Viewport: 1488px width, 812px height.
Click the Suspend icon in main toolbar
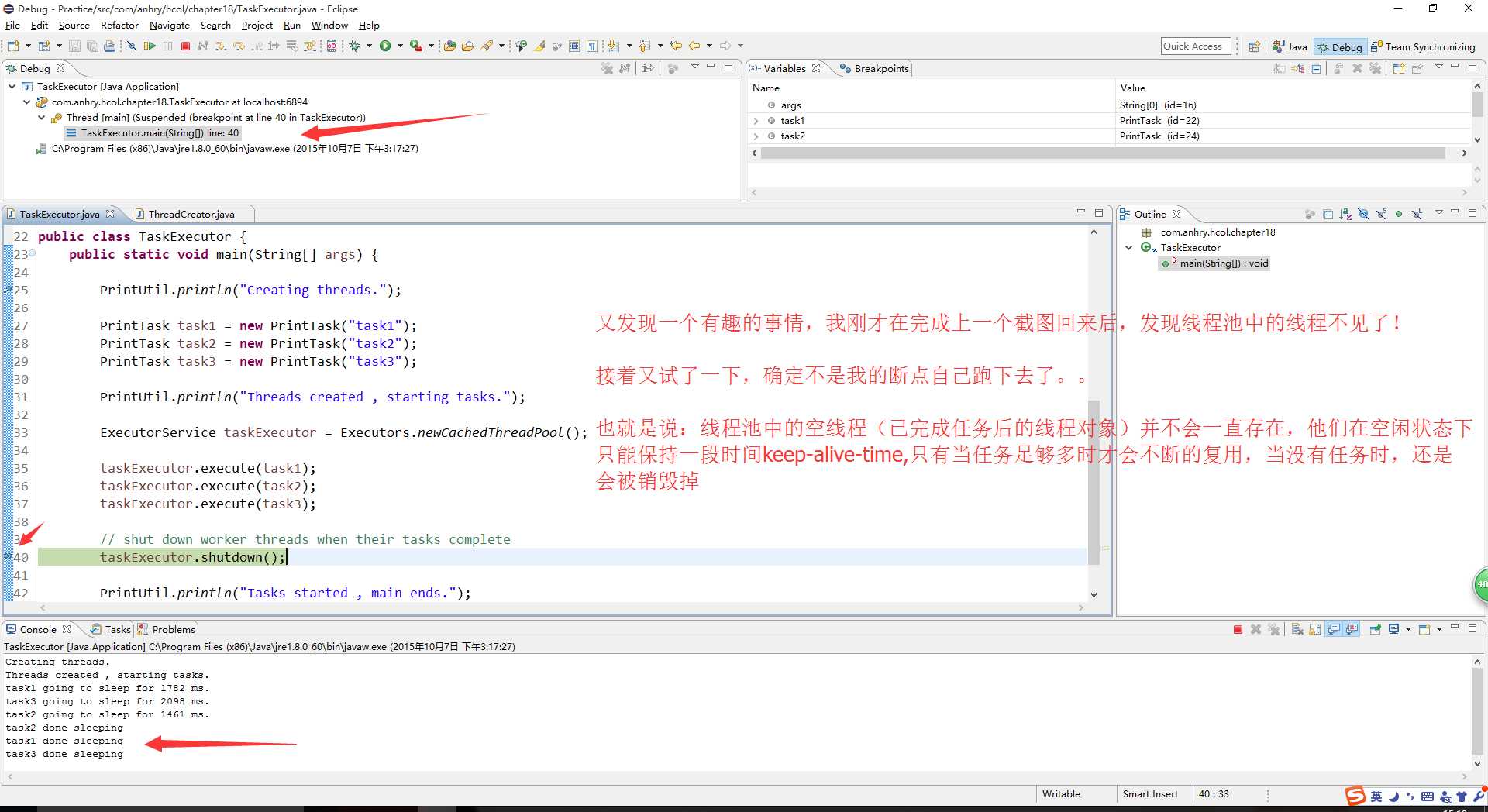click(167, 46)
